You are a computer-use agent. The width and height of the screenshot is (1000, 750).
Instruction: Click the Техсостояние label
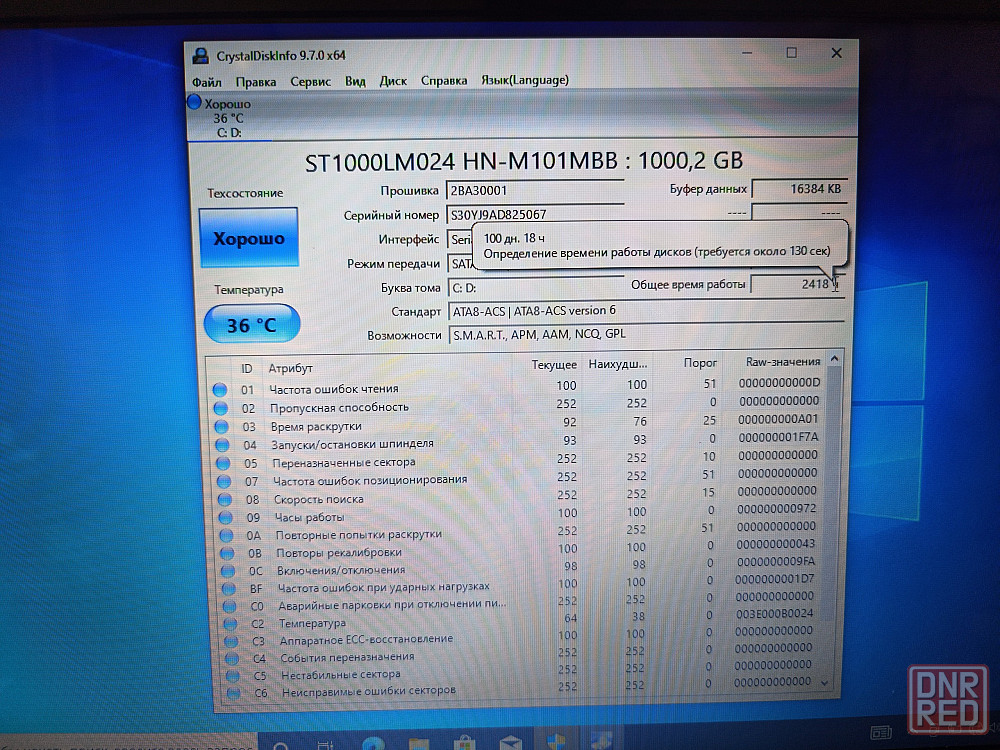click(245, 193)
